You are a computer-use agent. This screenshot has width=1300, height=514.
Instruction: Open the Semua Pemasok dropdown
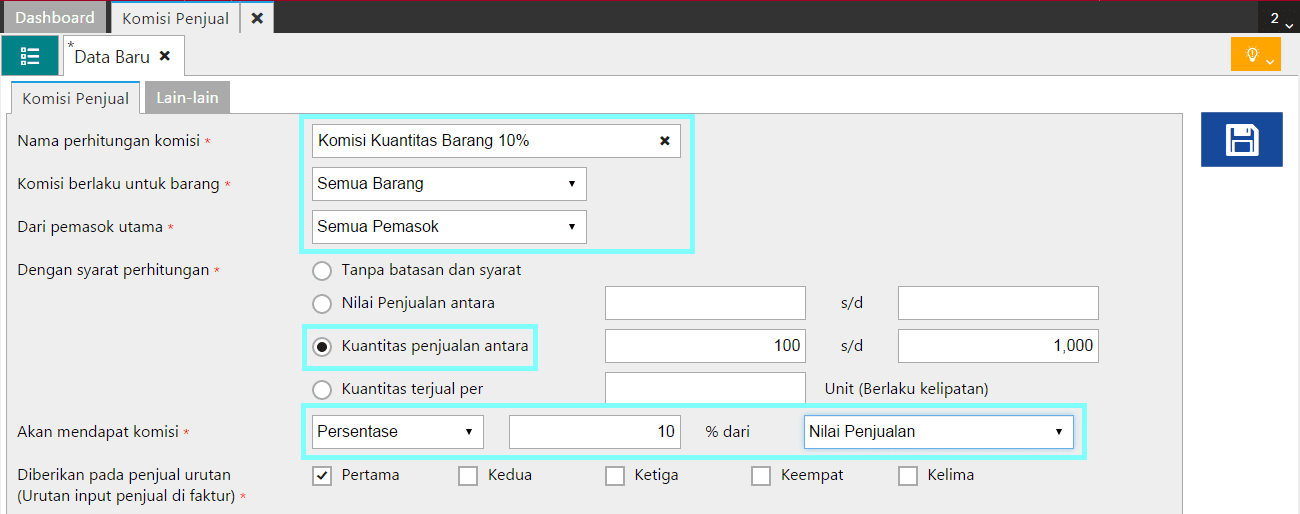pos(449,227)
